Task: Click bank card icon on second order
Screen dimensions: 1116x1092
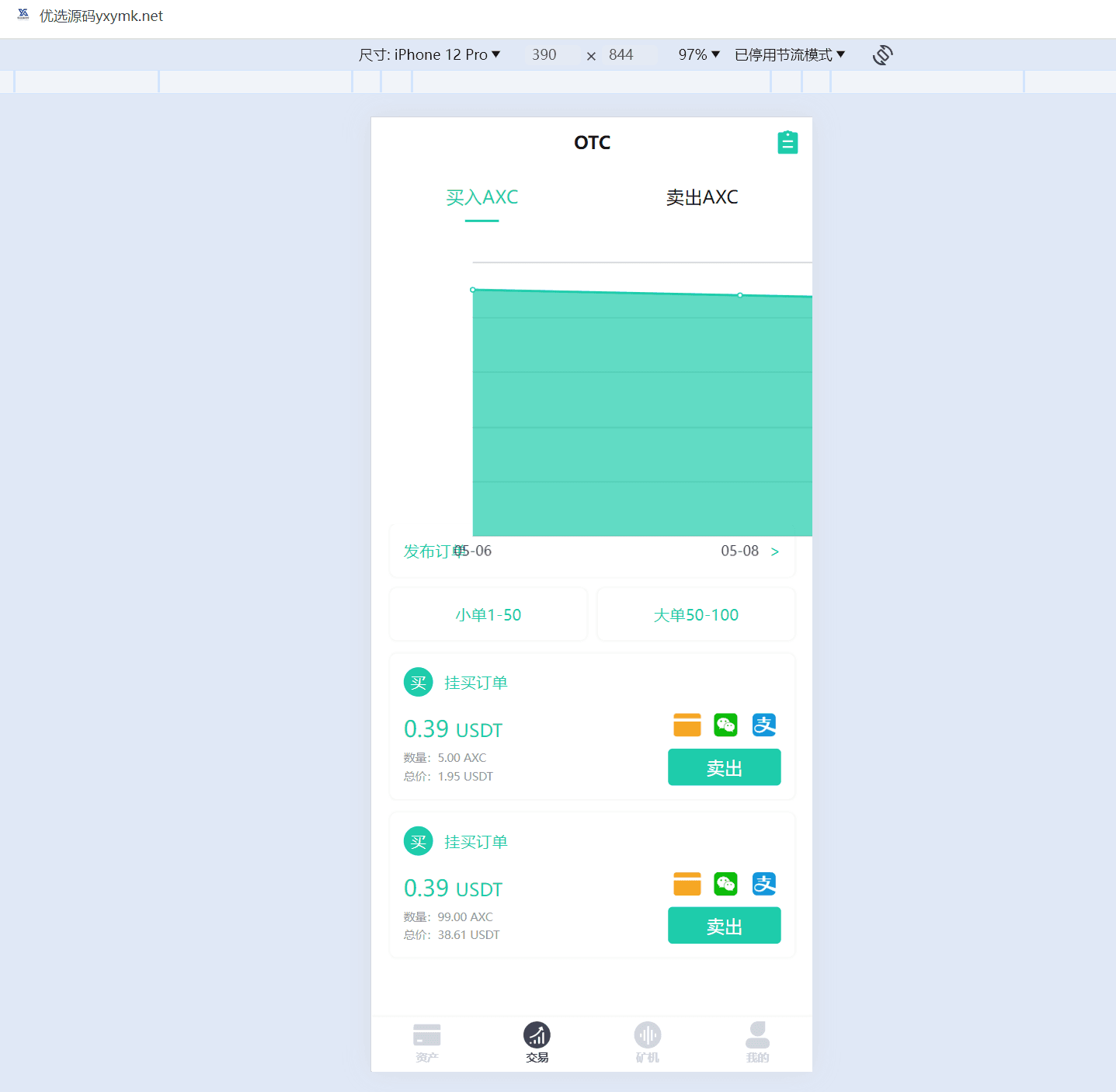Action: pos(687,884)
